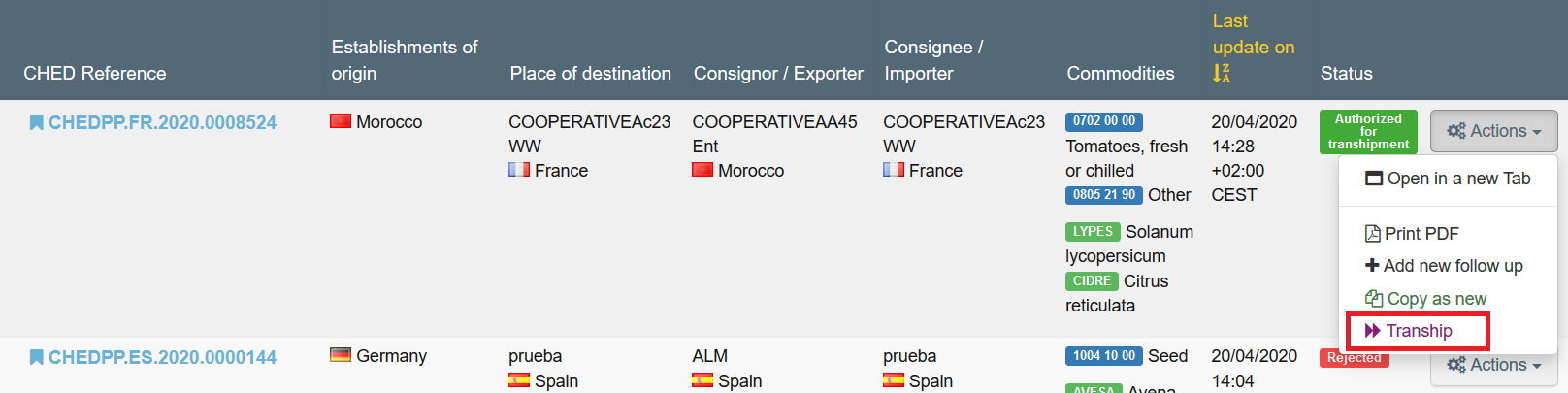Choose Tranship from the actions menu

1418,331
